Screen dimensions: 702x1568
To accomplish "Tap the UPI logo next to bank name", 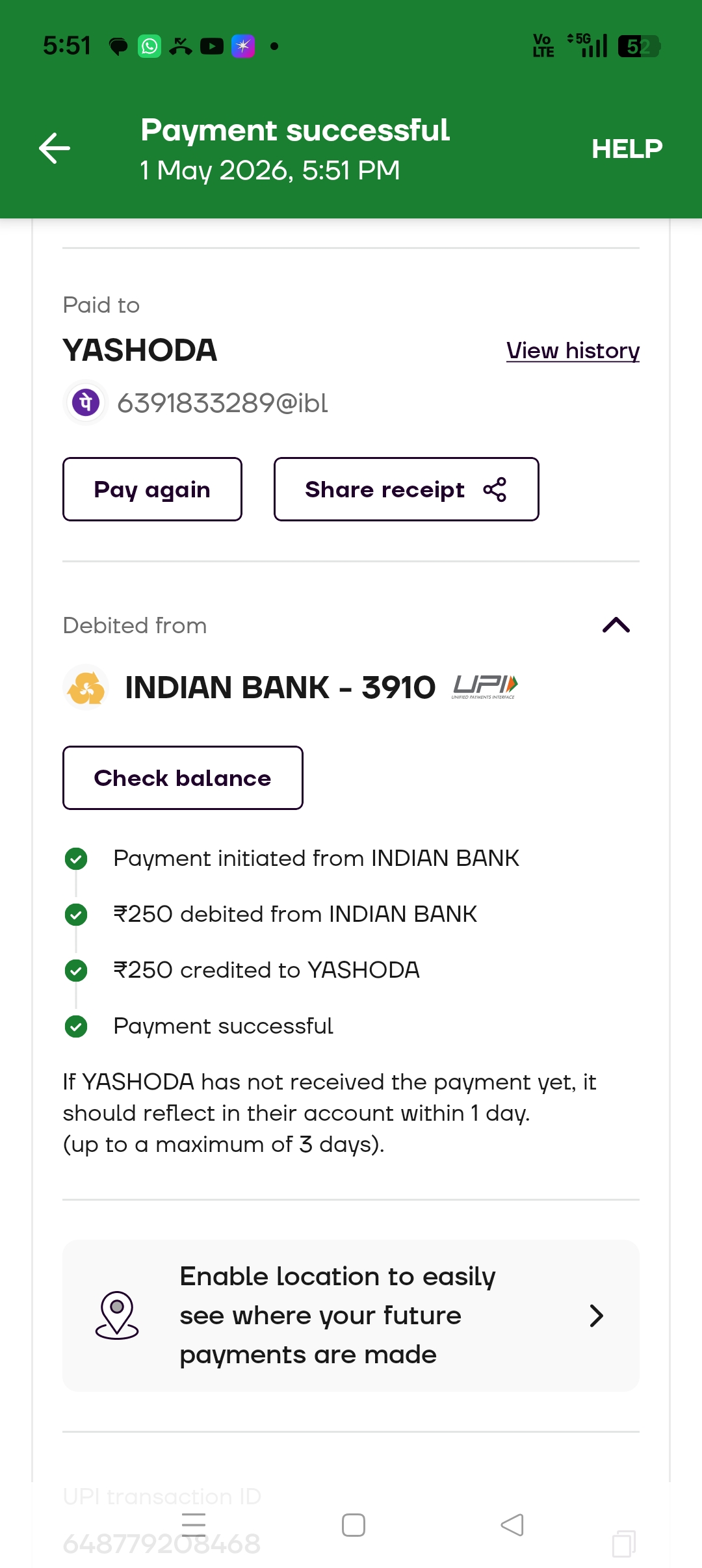I will (485, 686).
